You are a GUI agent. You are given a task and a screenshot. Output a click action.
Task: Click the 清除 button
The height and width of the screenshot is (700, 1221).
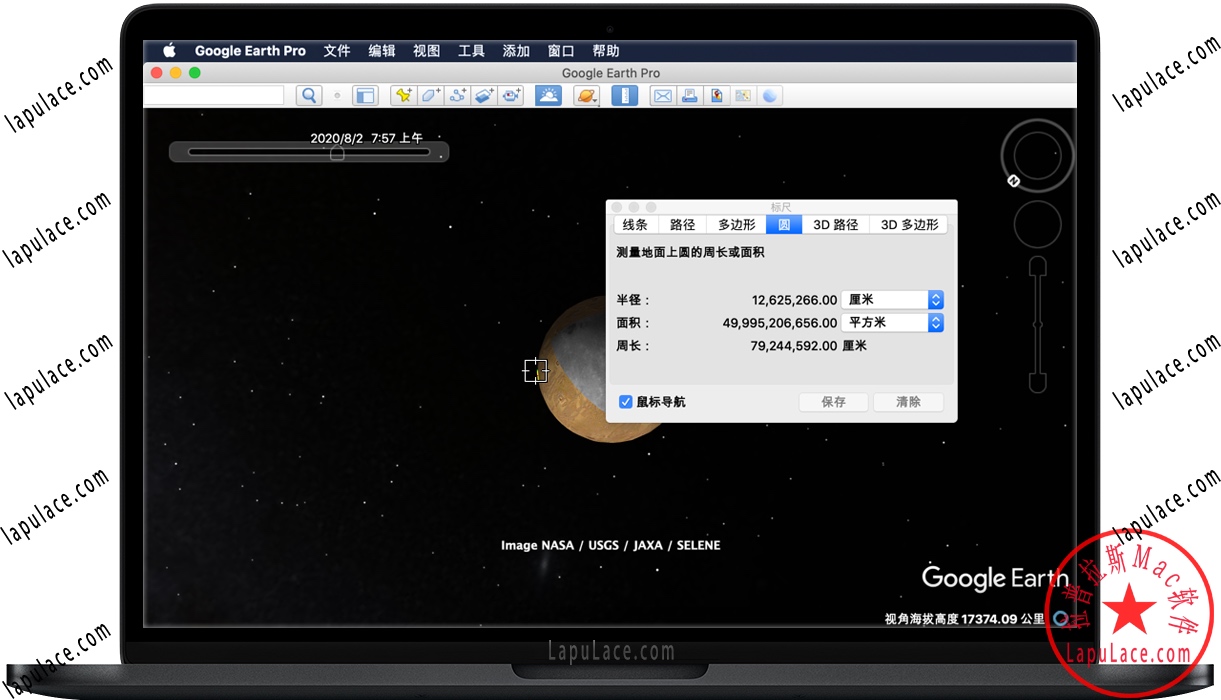coord(908,402)
